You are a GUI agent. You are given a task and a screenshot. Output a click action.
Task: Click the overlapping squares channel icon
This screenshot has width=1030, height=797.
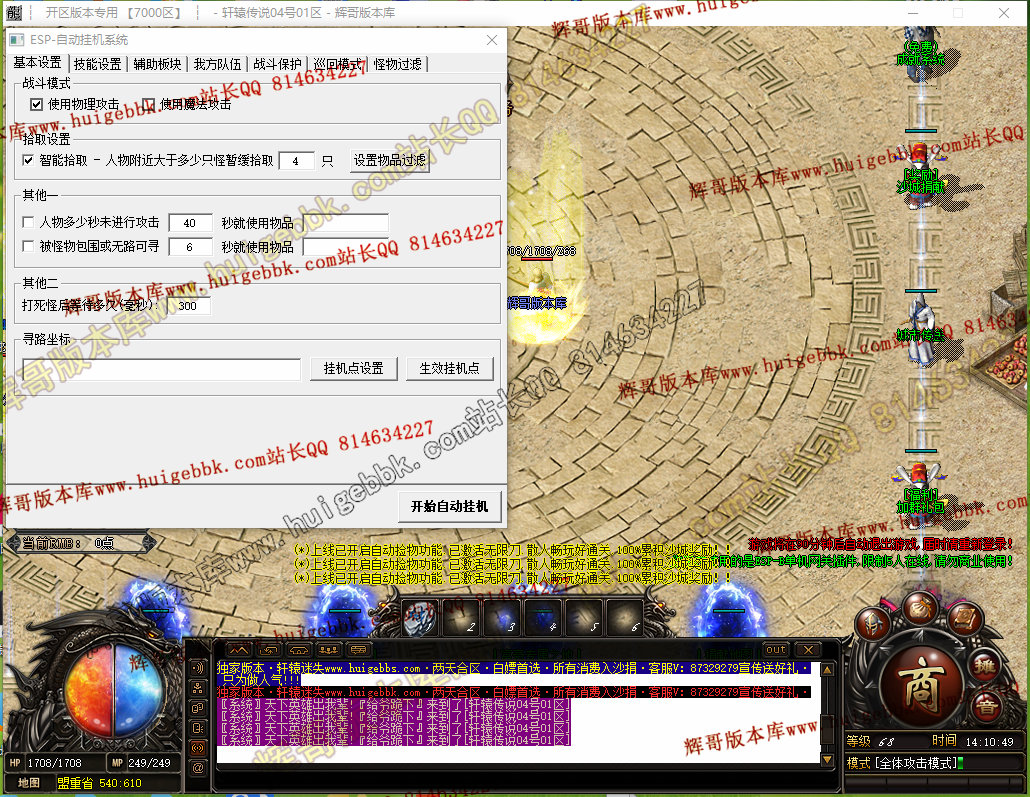click(198, 708)
